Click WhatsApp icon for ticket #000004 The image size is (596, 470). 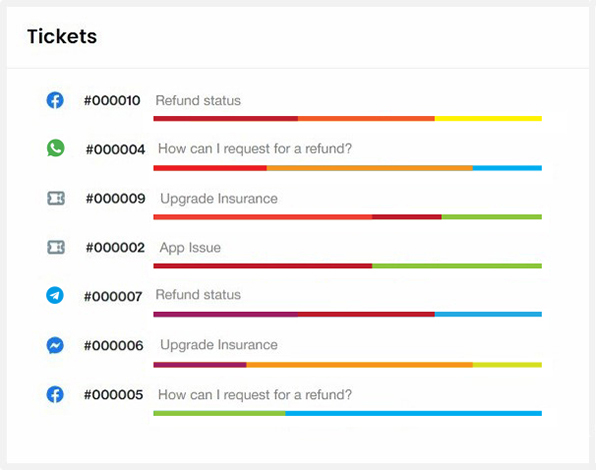click(x=55, y=148)
